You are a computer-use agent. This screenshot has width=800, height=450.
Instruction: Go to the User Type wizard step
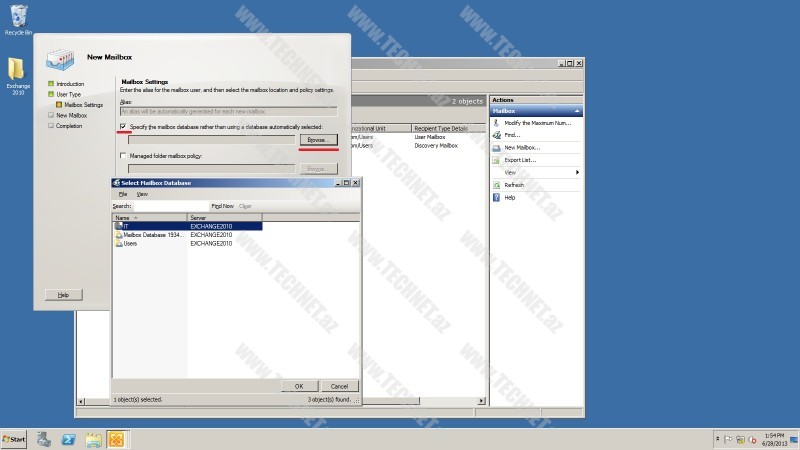(68, 94)
